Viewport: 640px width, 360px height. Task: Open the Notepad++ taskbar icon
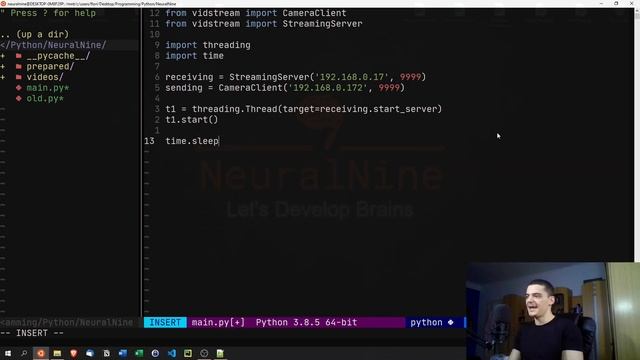pyautogui.click(x=220, y=353)
